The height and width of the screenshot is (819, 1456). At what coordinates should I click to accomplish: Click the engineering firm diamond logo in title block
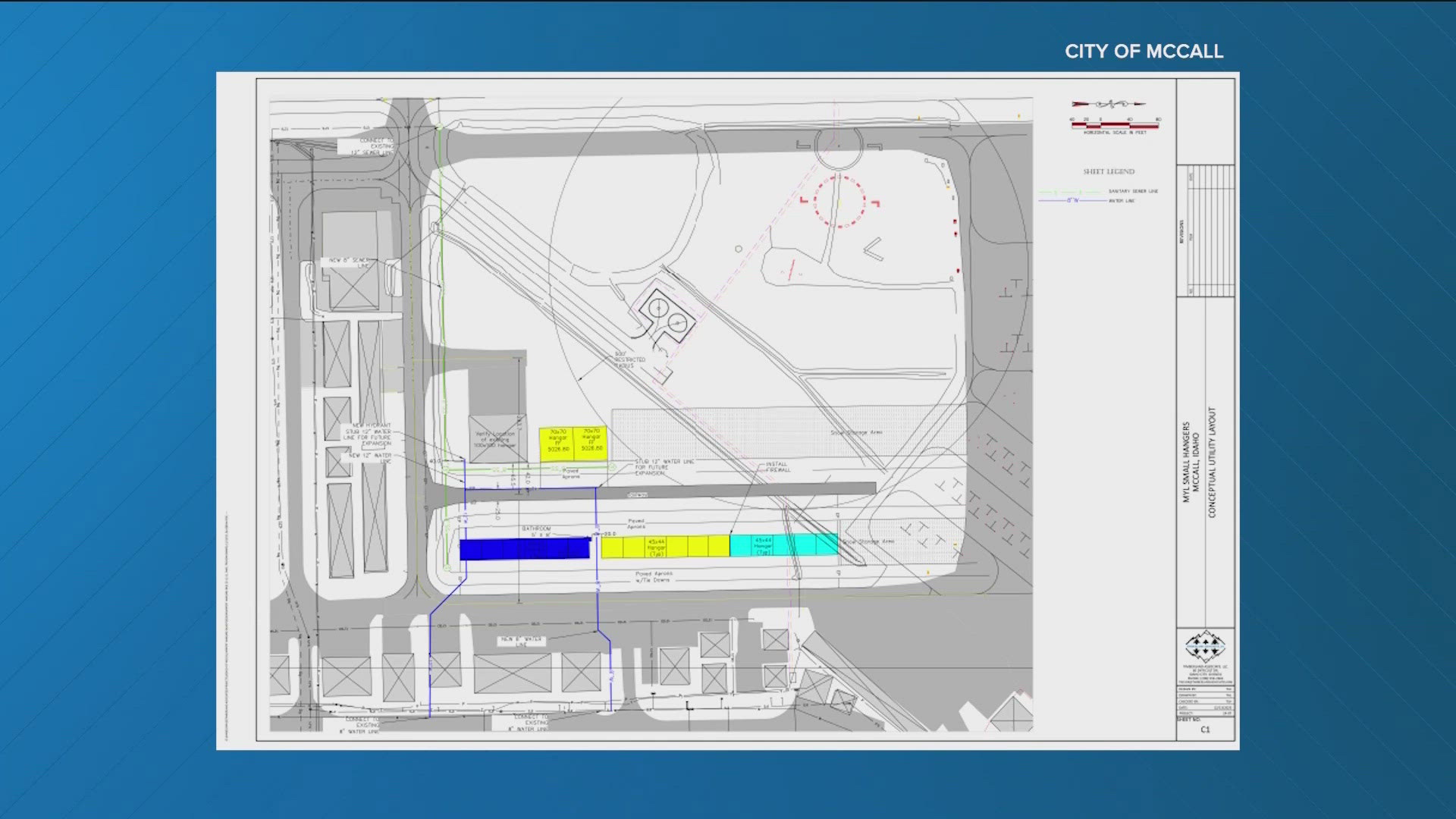click(x=1205, y=647)
